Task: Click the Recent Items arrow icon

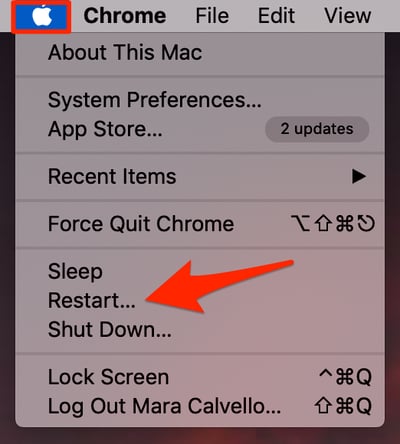Action: coord(359,176)
